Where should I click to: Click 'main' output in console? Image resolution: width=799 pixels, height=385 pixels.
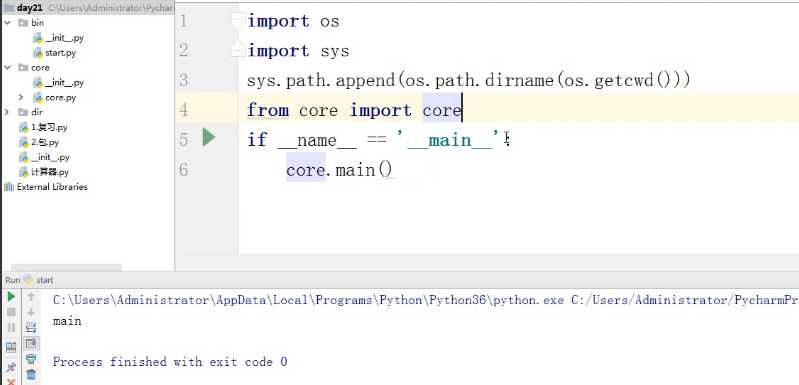tap(67, 321)
